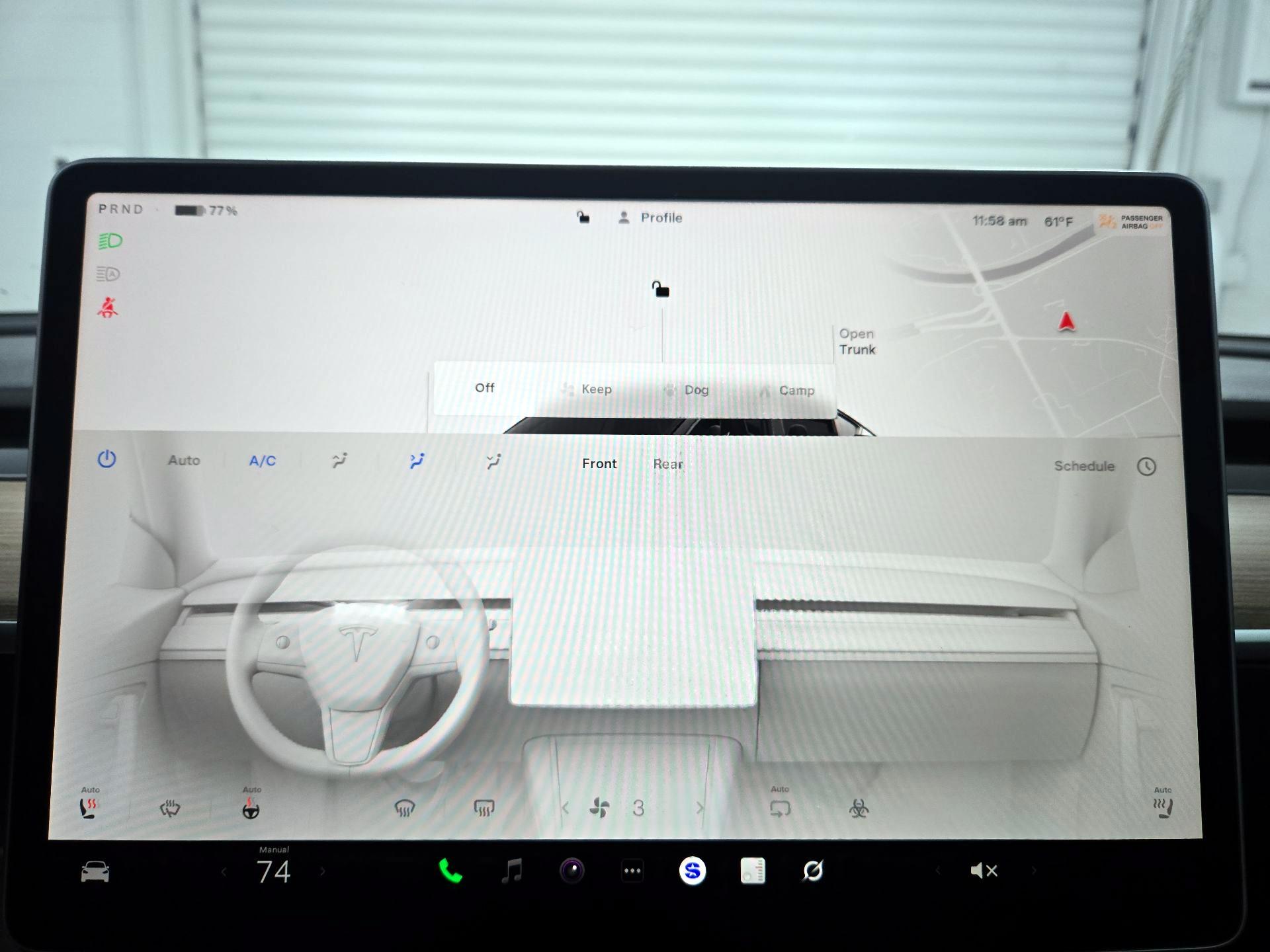This screenshot has width=1270, height=952.
Task: Raise cabin temperature above 74
Action: pos(323,872)
